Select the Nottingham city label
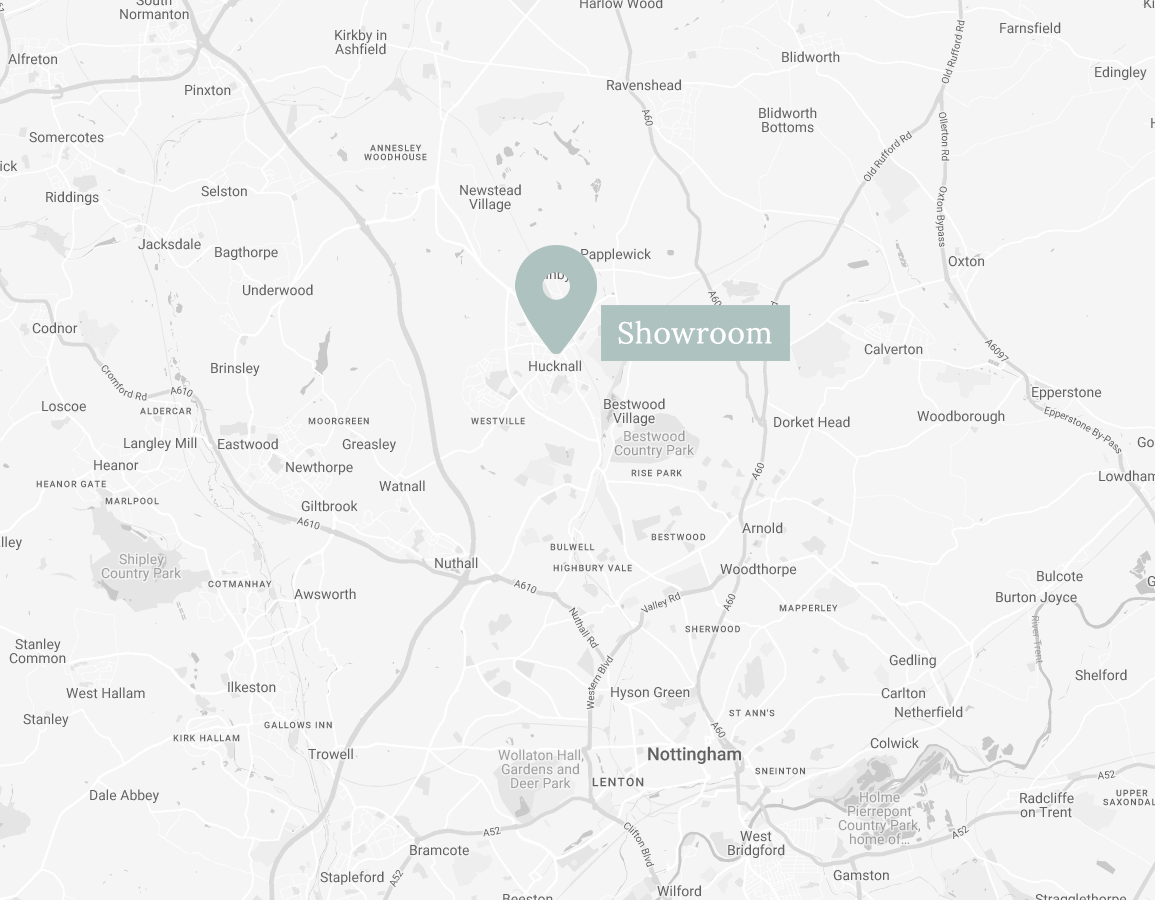 (x=694, y=754)
